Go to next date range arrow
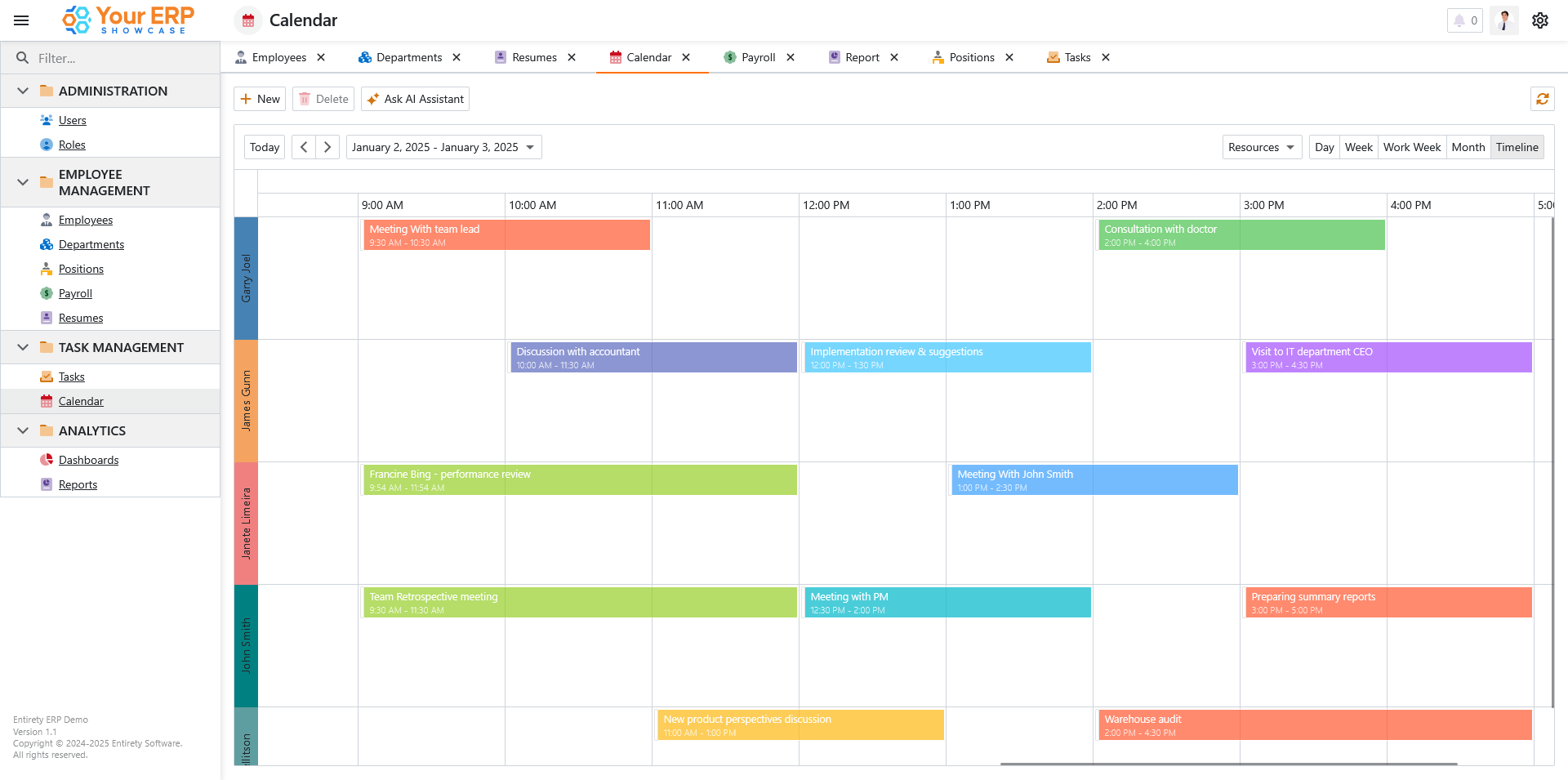 pos(327,147)
